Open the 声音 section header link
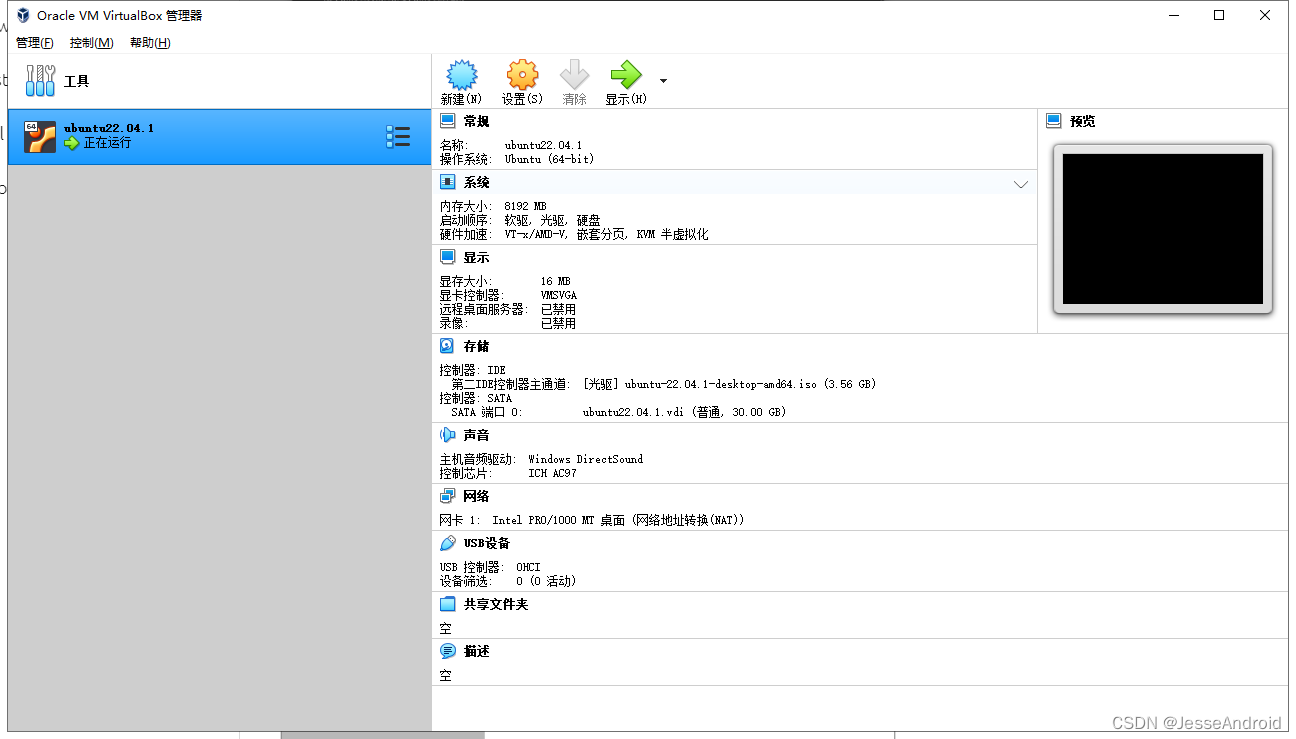The height and width of the screenshot is (739, 1296). 477,435
